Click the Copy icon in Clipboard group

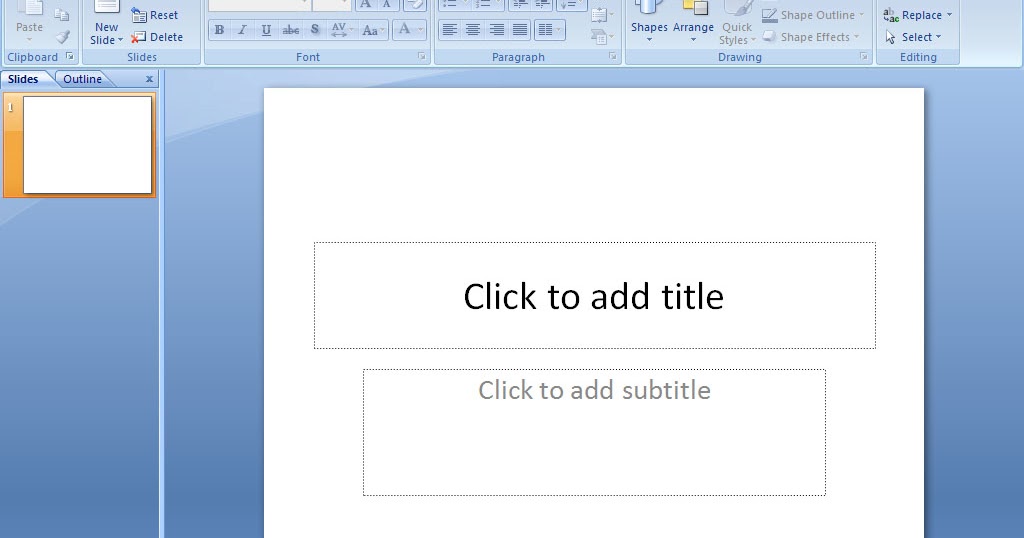tap(61, 15)
